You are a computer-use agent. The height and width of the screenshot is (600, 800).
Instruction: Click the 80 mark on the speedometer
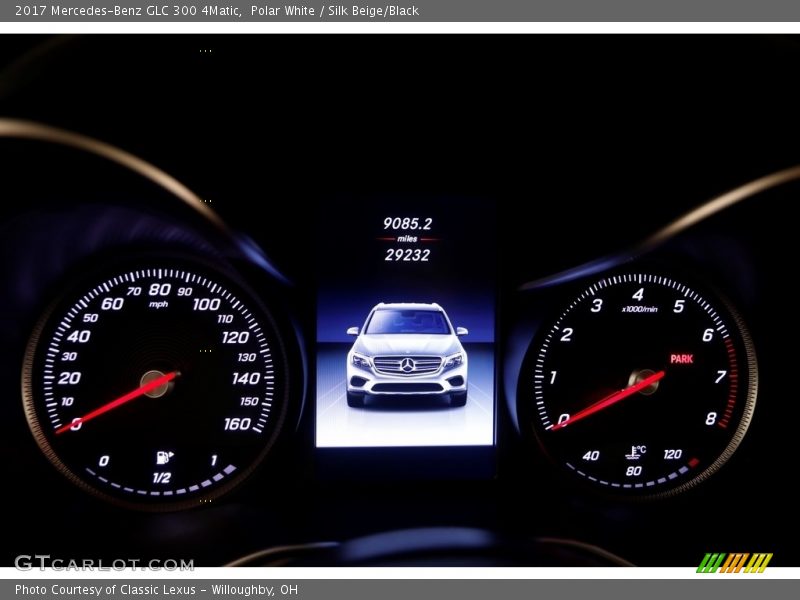160,290
